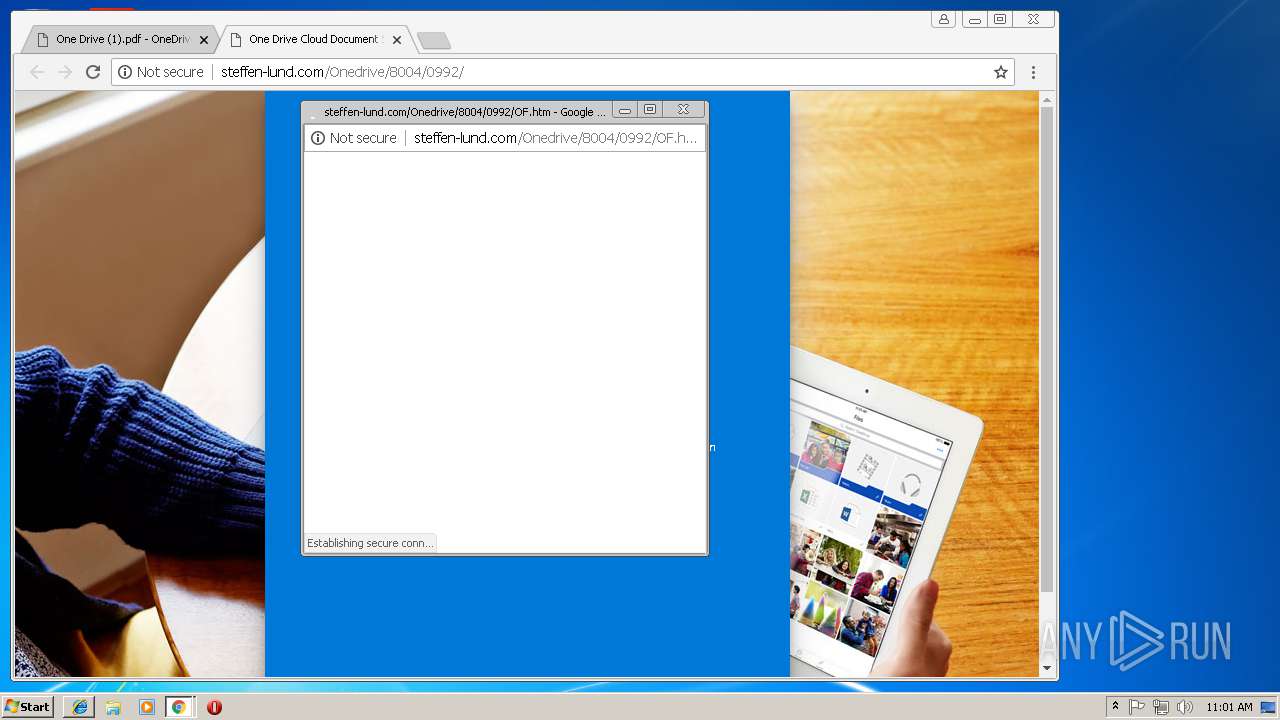Click the 11:01 AM clock

1229,707
